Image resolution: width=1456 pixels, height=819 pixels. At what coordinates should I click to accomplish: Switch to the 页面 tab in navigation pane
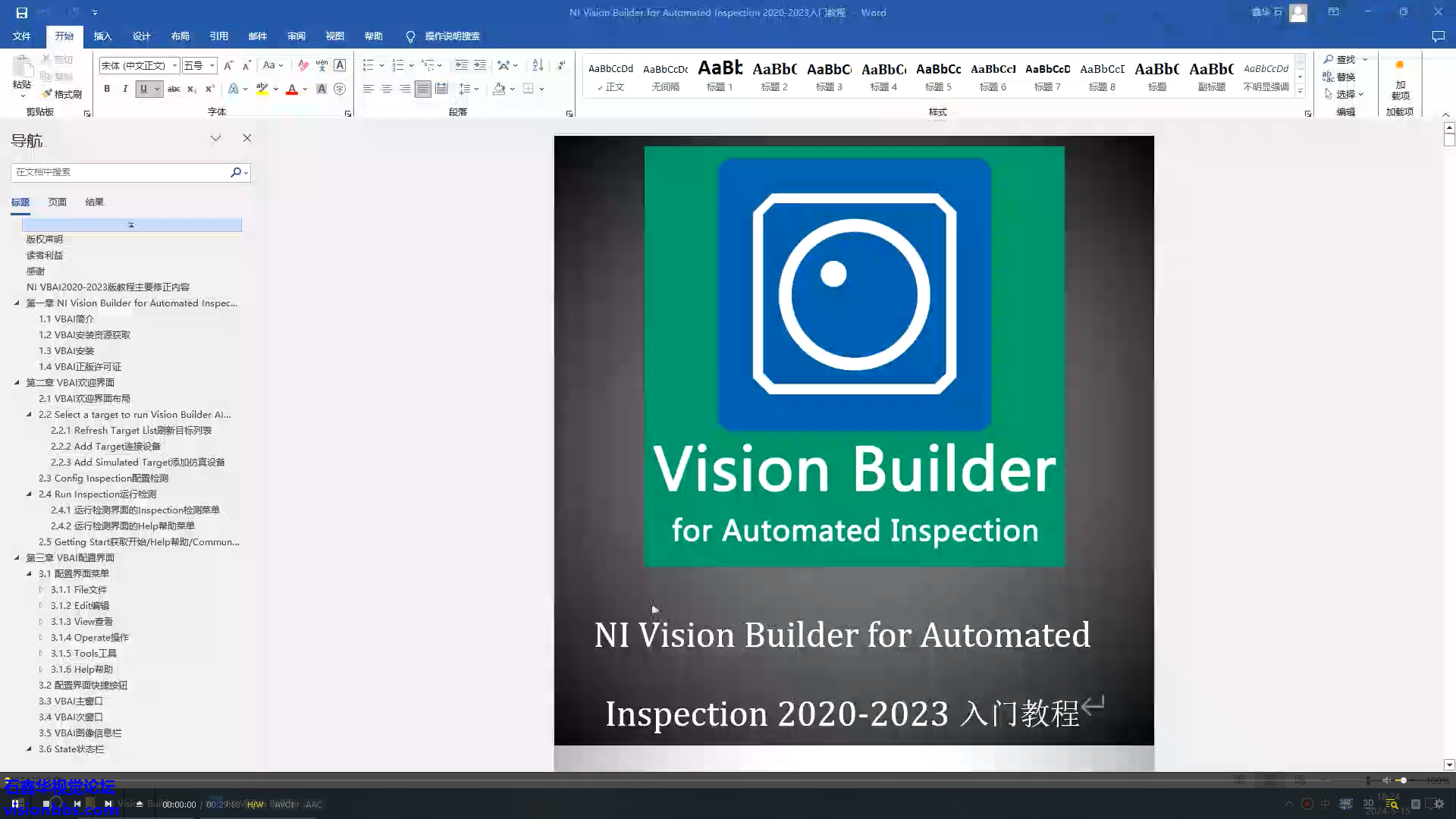(57, 202)
